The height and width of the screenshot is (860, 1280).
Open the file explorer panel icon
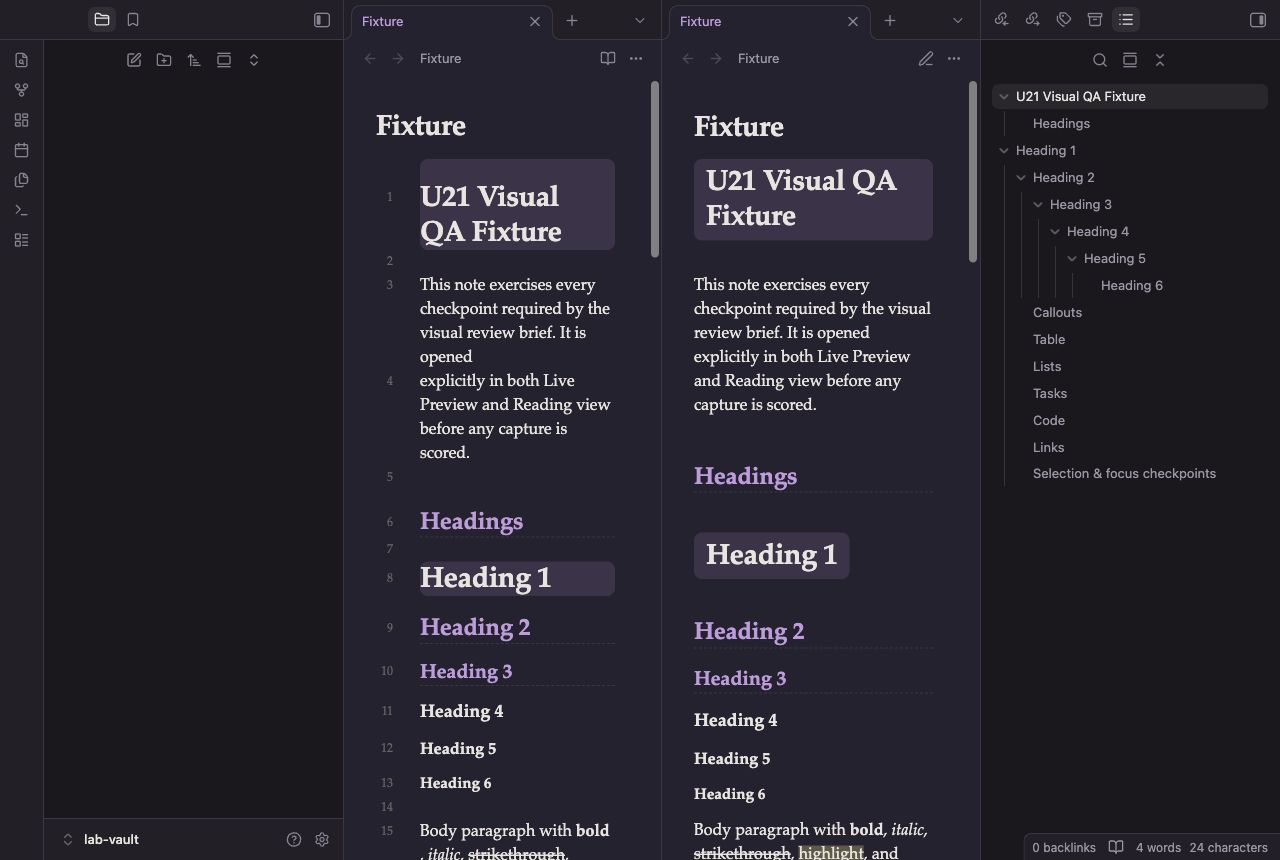(x=101, y=20)
